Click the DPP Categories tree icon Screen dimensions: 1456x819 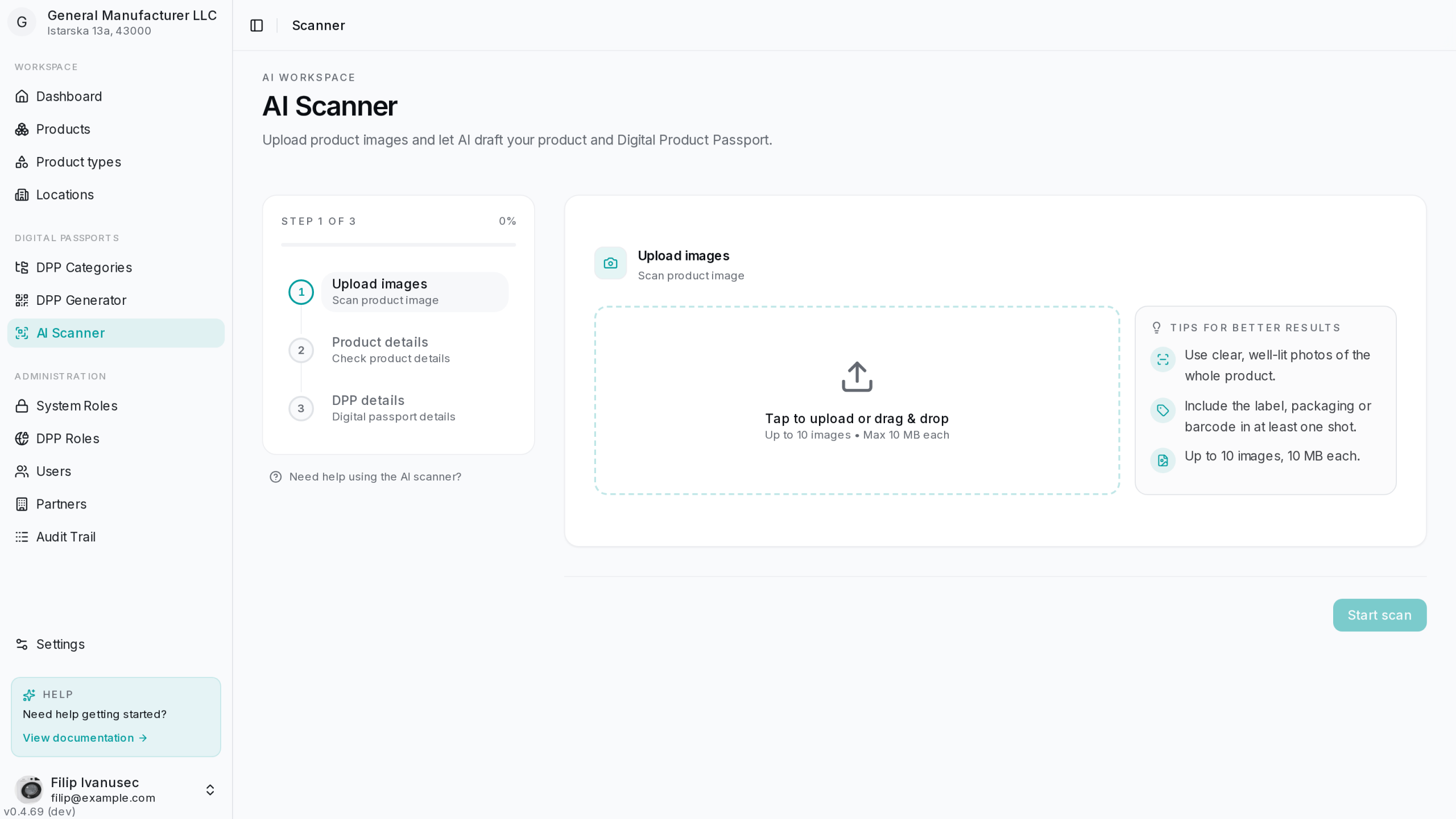[x=22, y=267]
